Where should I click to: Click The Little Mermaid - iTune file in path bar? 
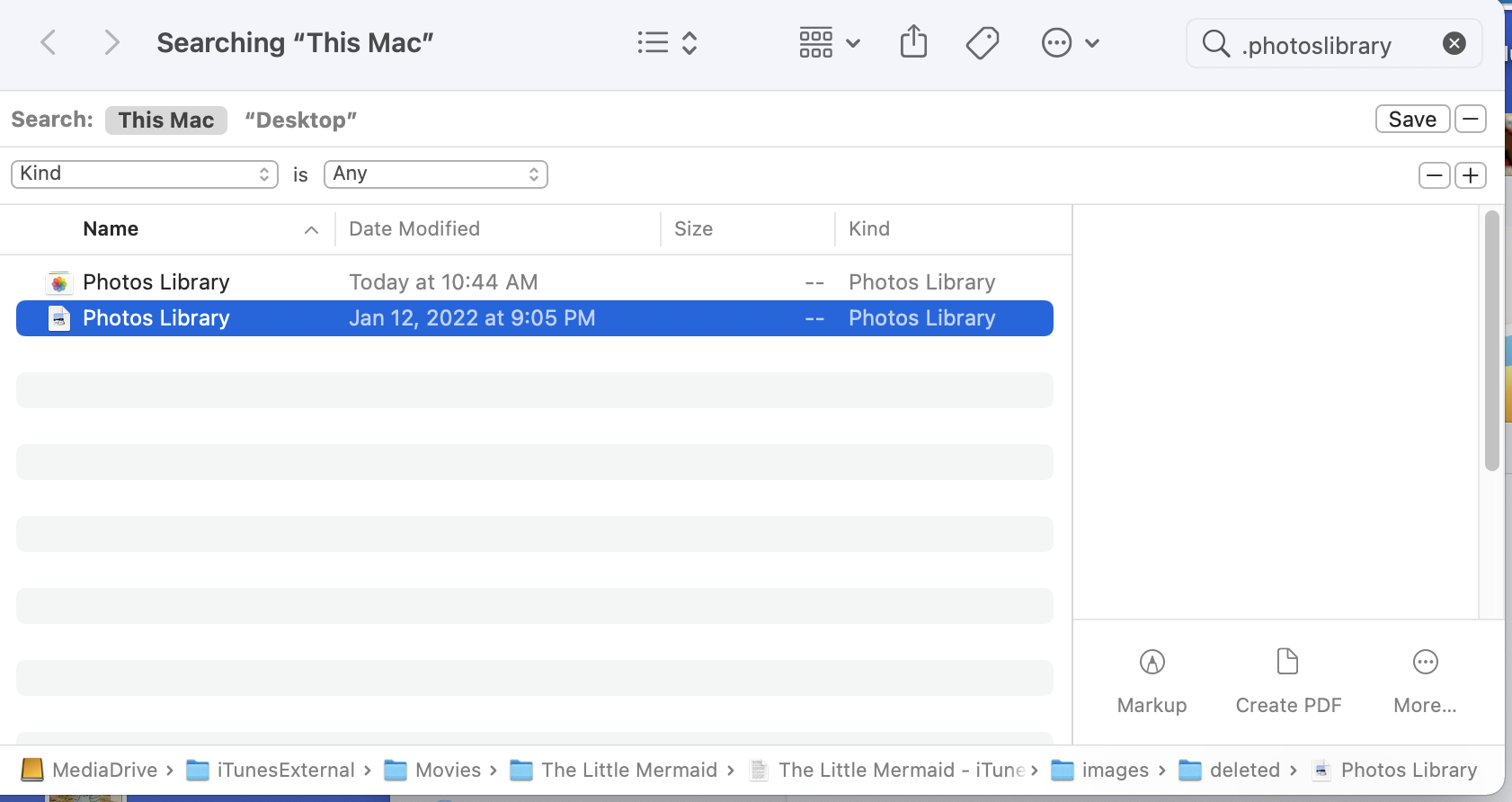point(887,770)
